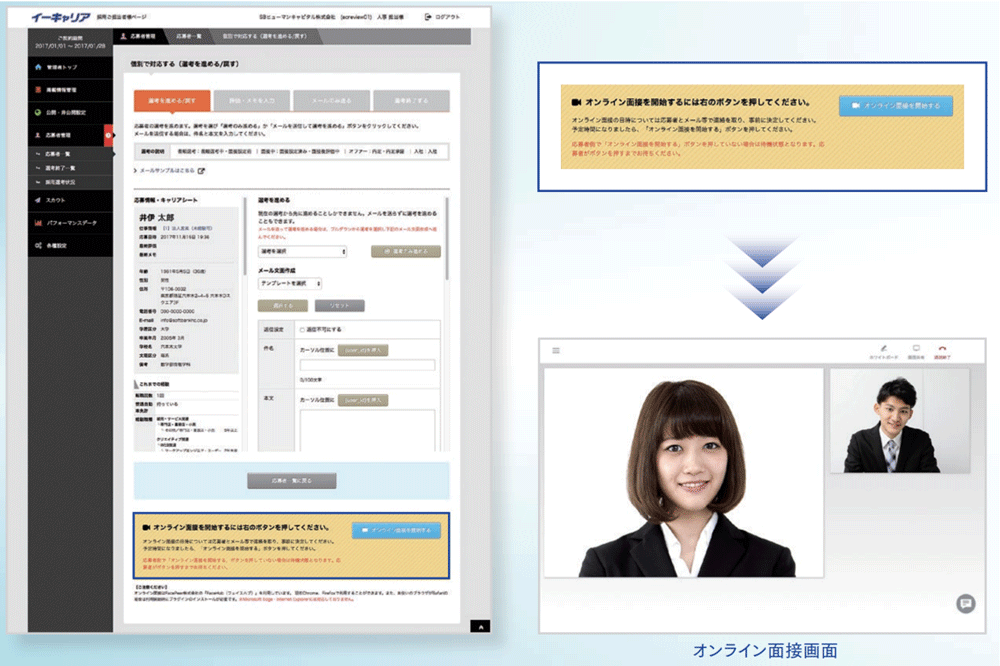Open the 選考を選択 dropdown
This screenshot has height=666, width=1000.
[x=302, y=251]
